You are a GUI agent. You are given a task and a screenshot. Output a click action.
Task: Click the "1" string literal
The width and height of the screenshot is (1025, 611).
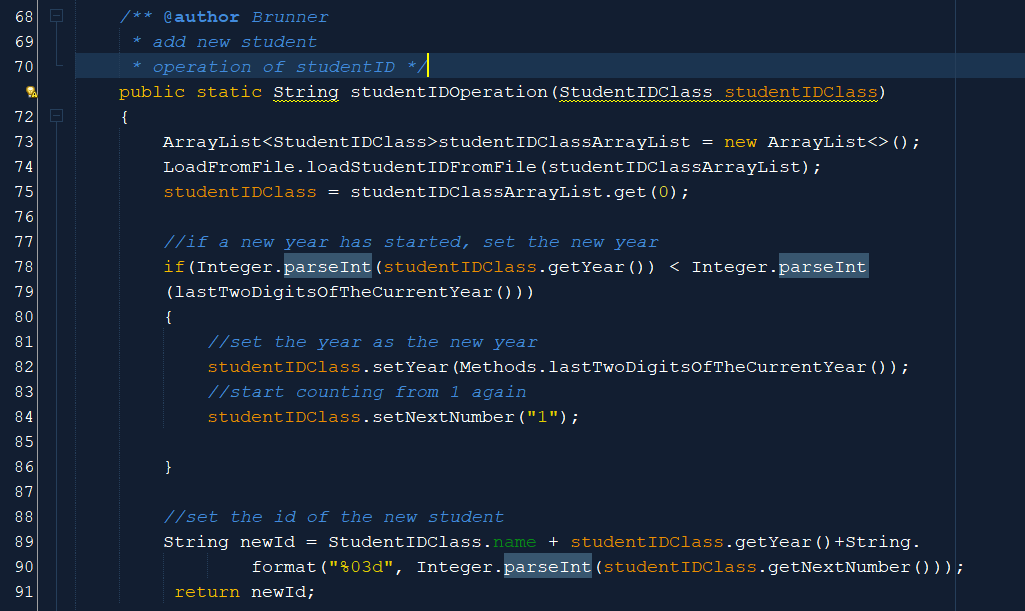point(543,417)
